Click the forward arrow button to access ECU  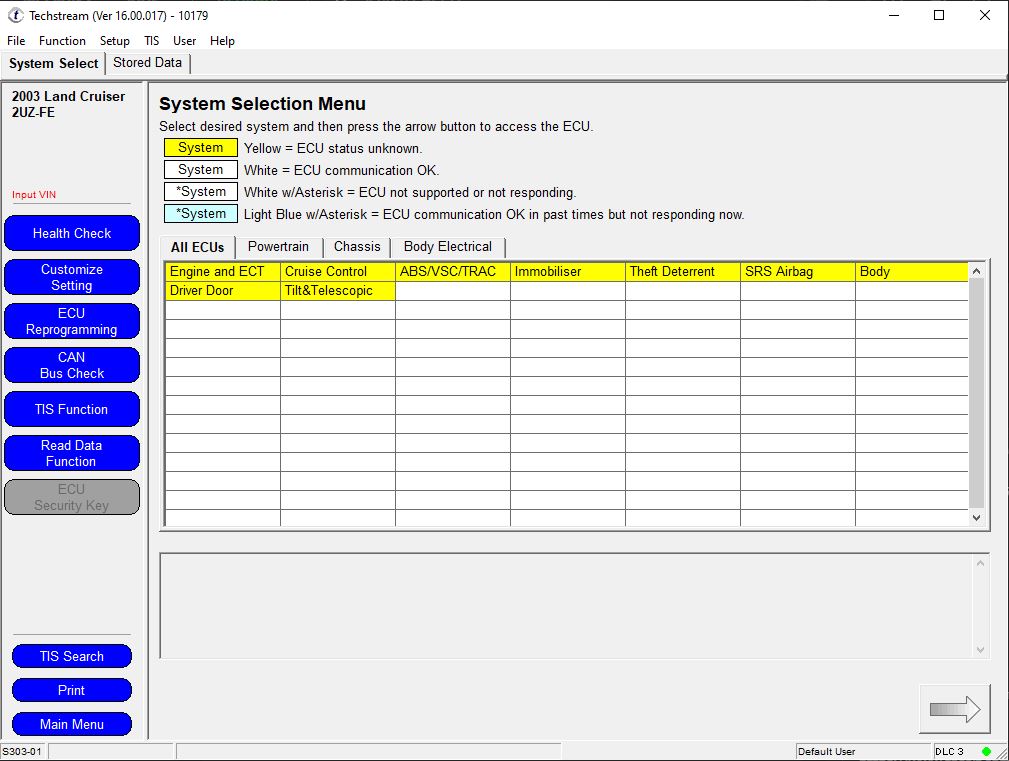click(954, 708)
